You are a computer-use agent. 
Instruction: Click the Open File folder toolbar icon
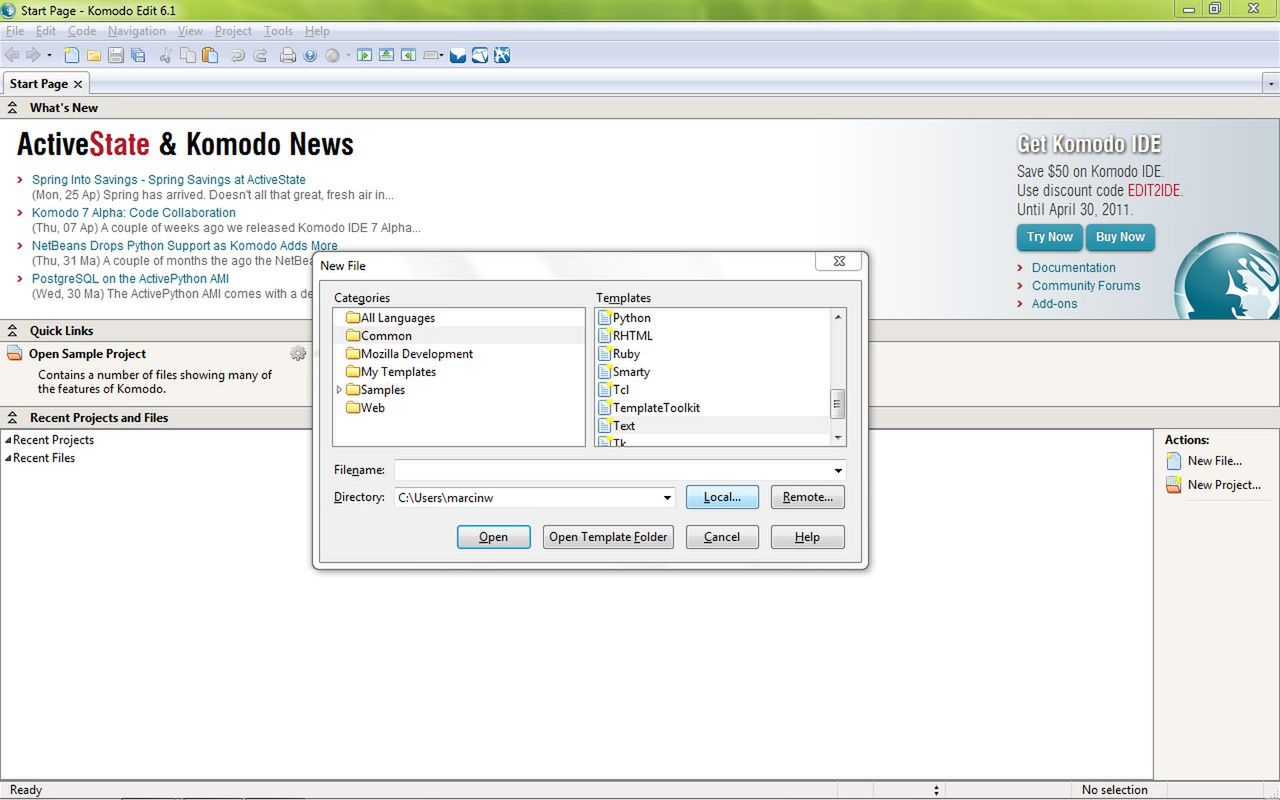click(94, 56)
